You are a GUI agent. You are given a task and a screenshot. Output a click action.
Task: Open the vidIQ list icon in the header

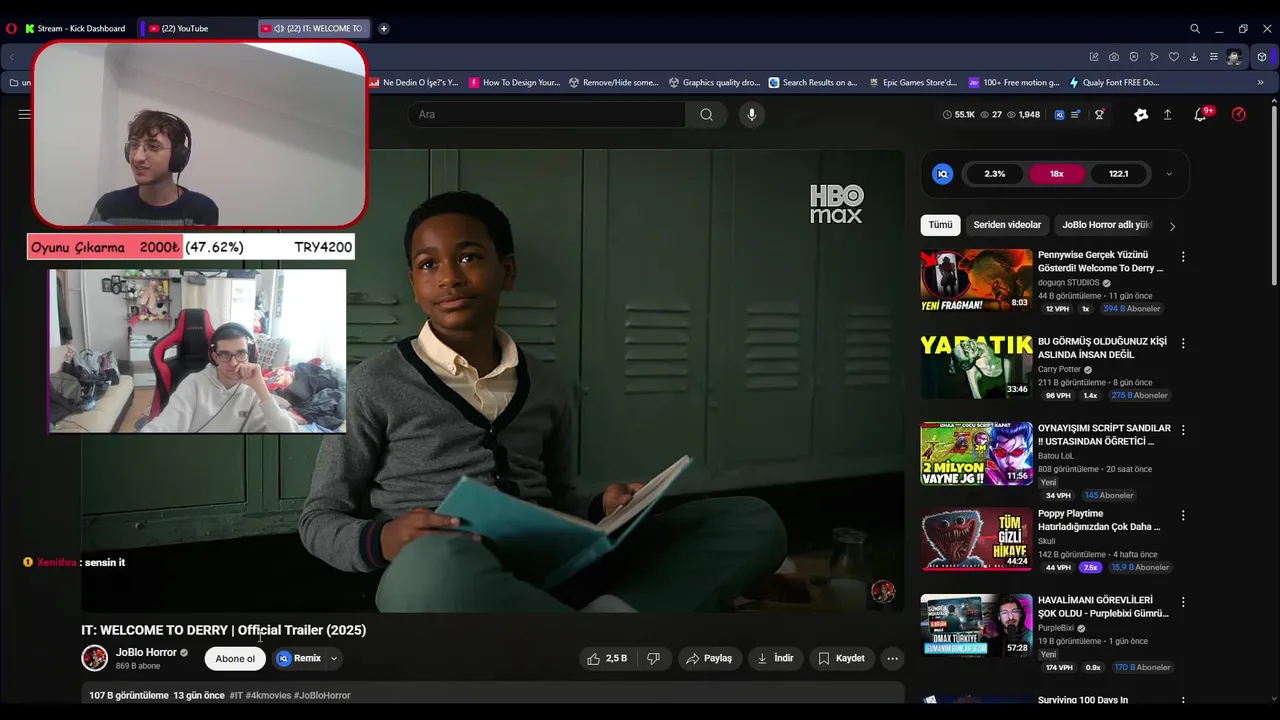(1076, 115)
